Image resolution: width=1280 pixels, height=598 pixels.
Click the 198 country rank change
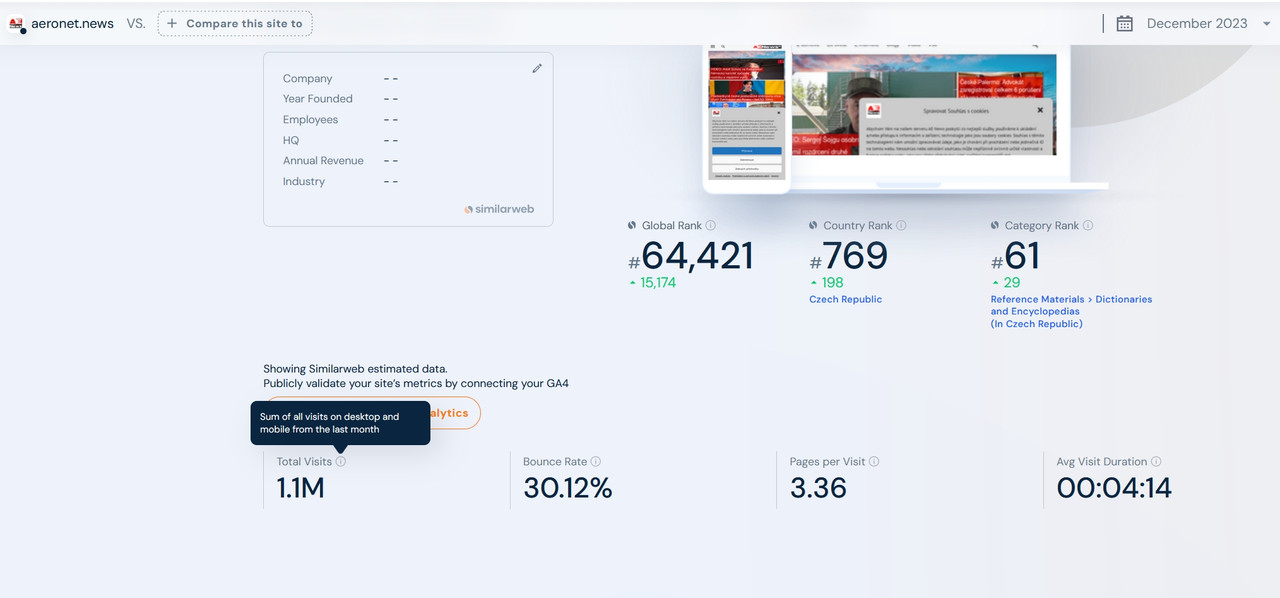(833, 283)
